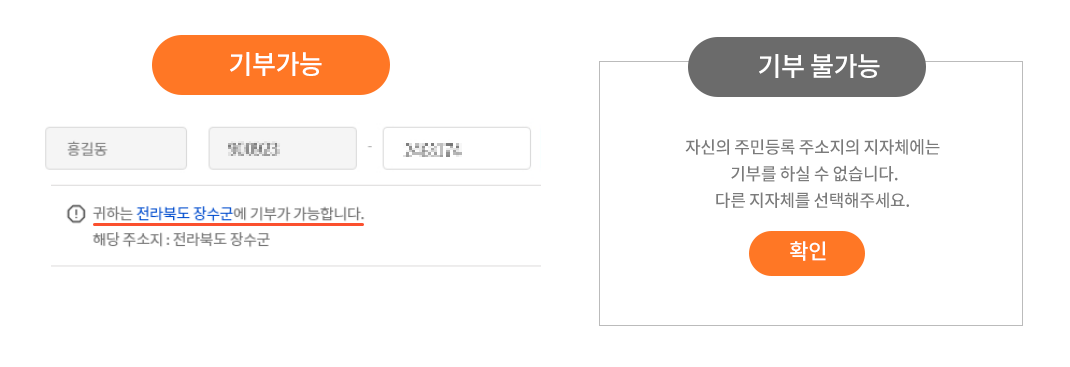
Task: Click the word 귀하는 in the notice
Action: point(113,213)
